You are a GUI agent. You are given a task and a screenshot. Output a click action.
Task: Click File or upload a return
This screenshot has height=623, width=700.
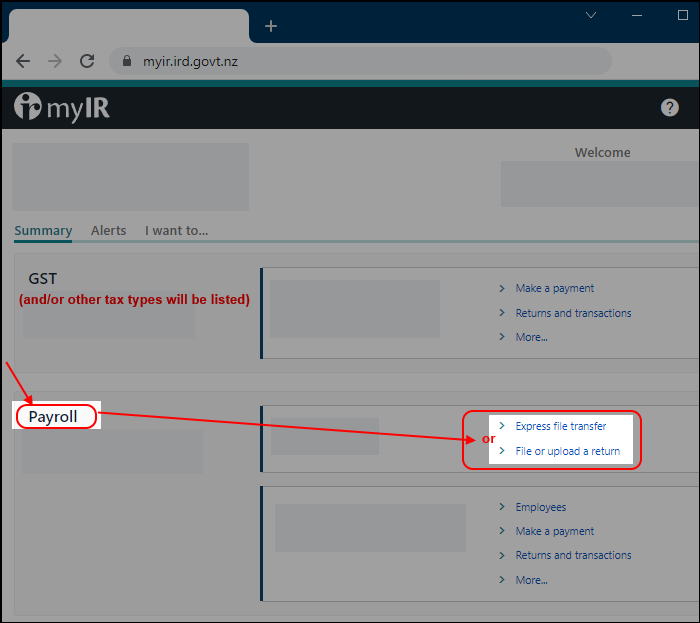567,451
